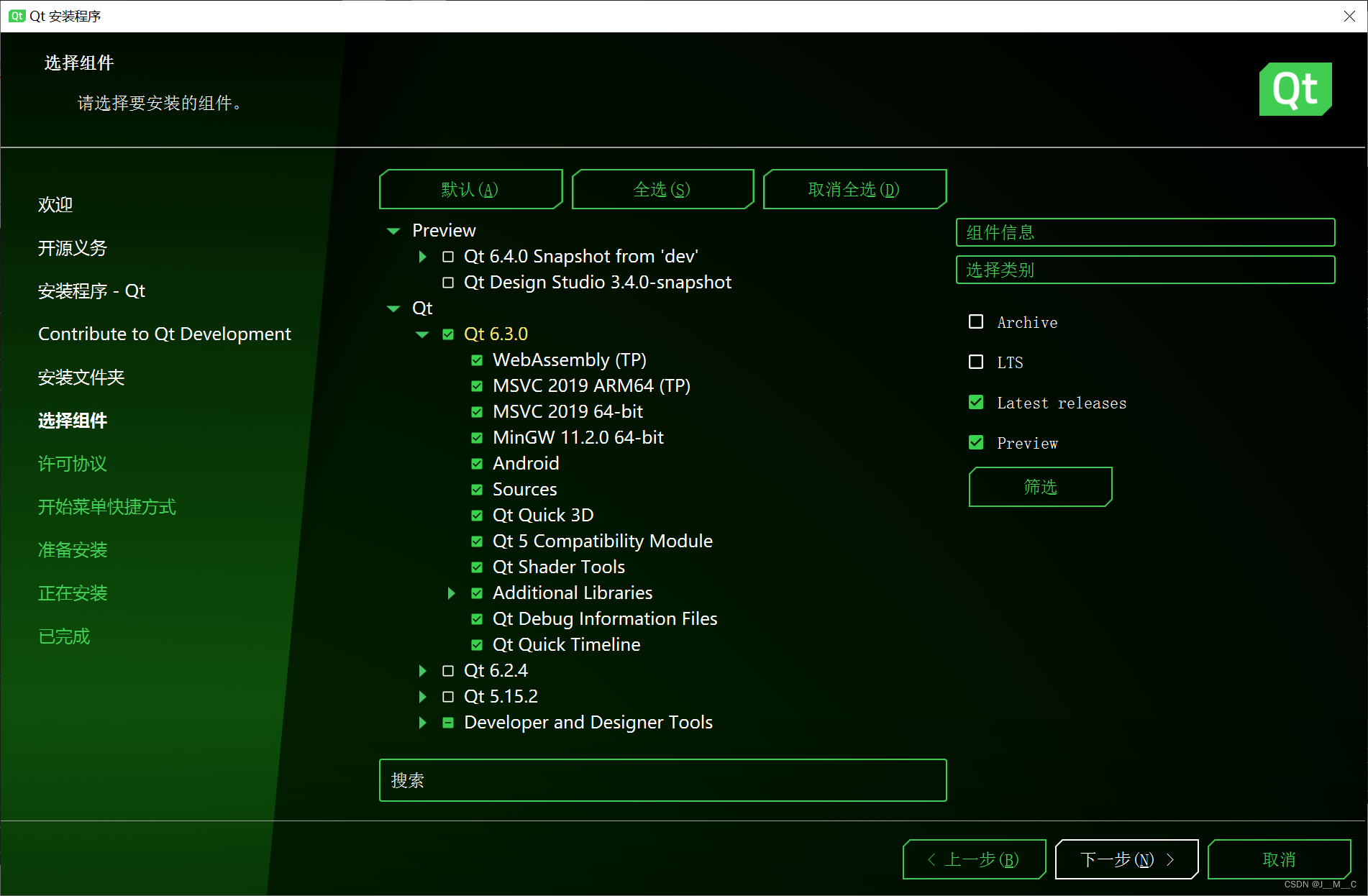1368x896 pixels.
Task: Select Contribute to Qt Development step
Action: [165, 334]
